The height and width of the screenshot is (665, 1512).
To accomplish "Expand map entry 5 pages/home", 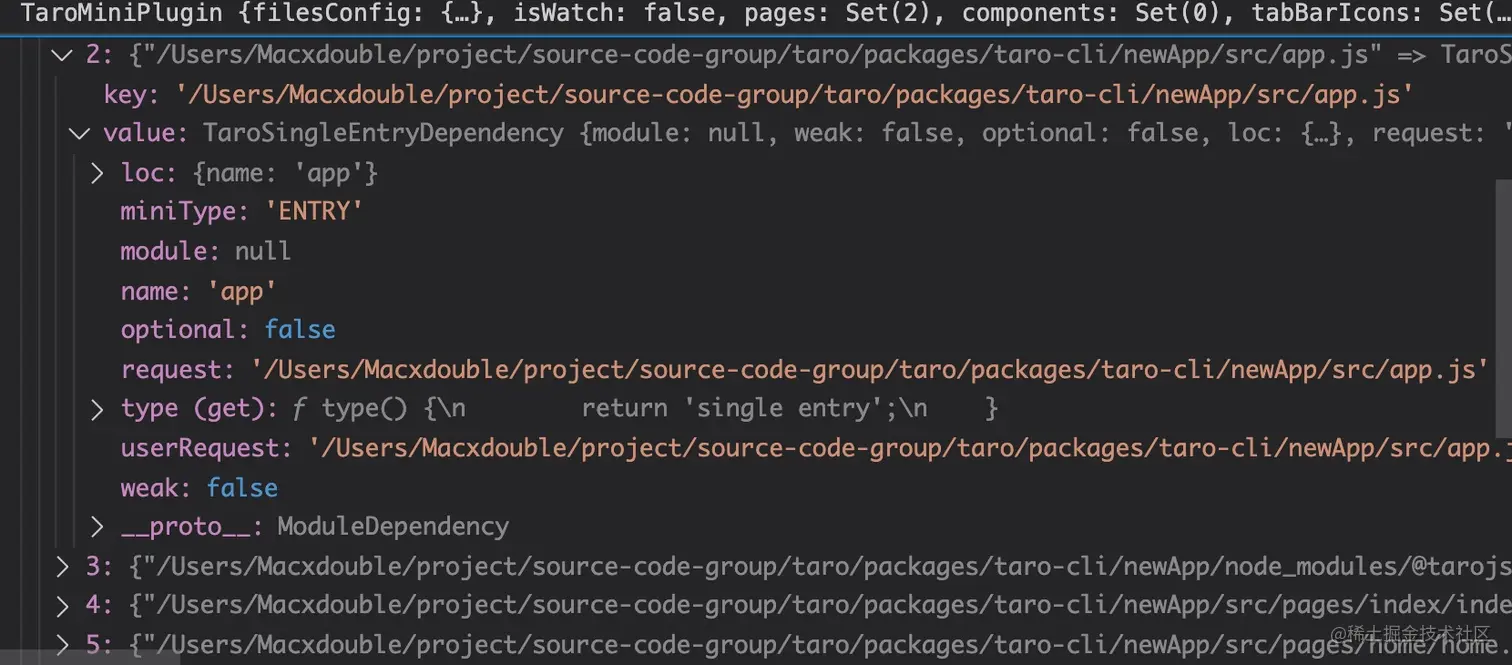I will (x=62, y=645).
